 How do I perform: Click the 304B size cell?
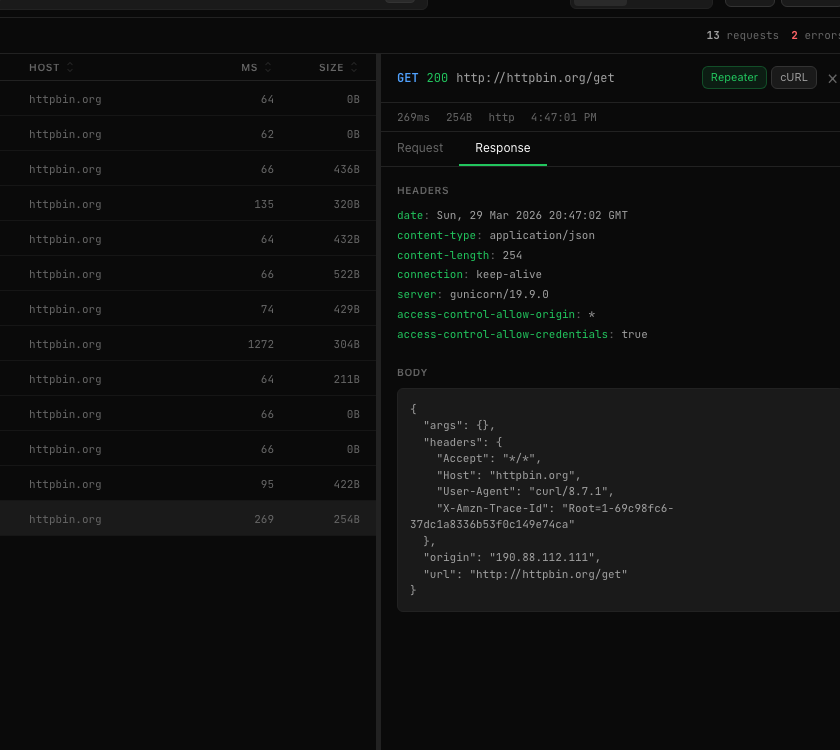pyautogui.click(x=347, y=344)
